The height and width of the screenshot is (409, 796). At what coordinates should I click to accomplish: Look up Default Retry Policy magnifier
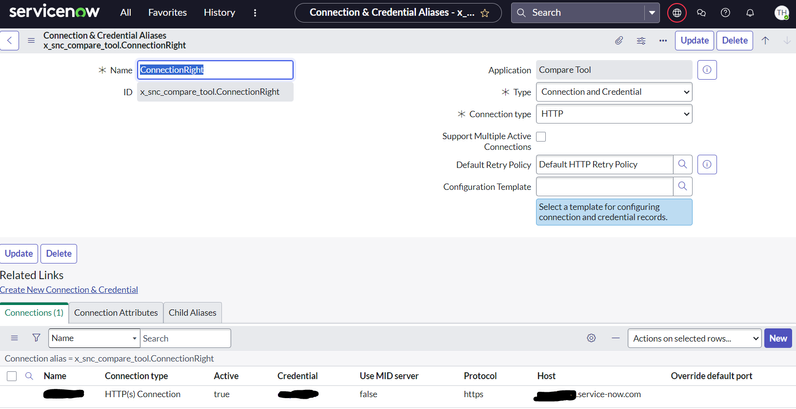pyautogui.click(x=683, y=164)
